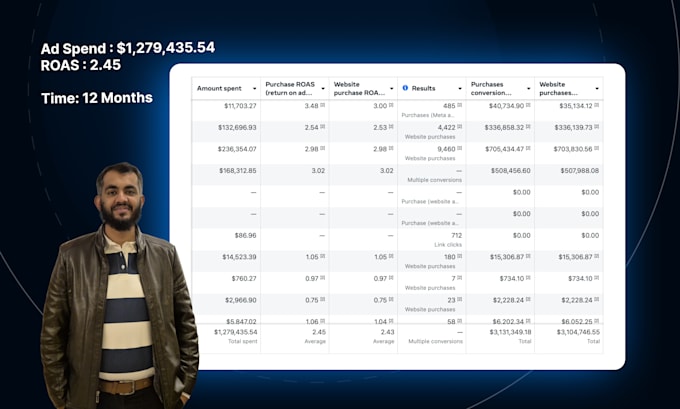The height and width of the screenshot is (409, 680).
Task: Click 'Purchases (Meta a...' label under 485
Action: click(428, 115)
